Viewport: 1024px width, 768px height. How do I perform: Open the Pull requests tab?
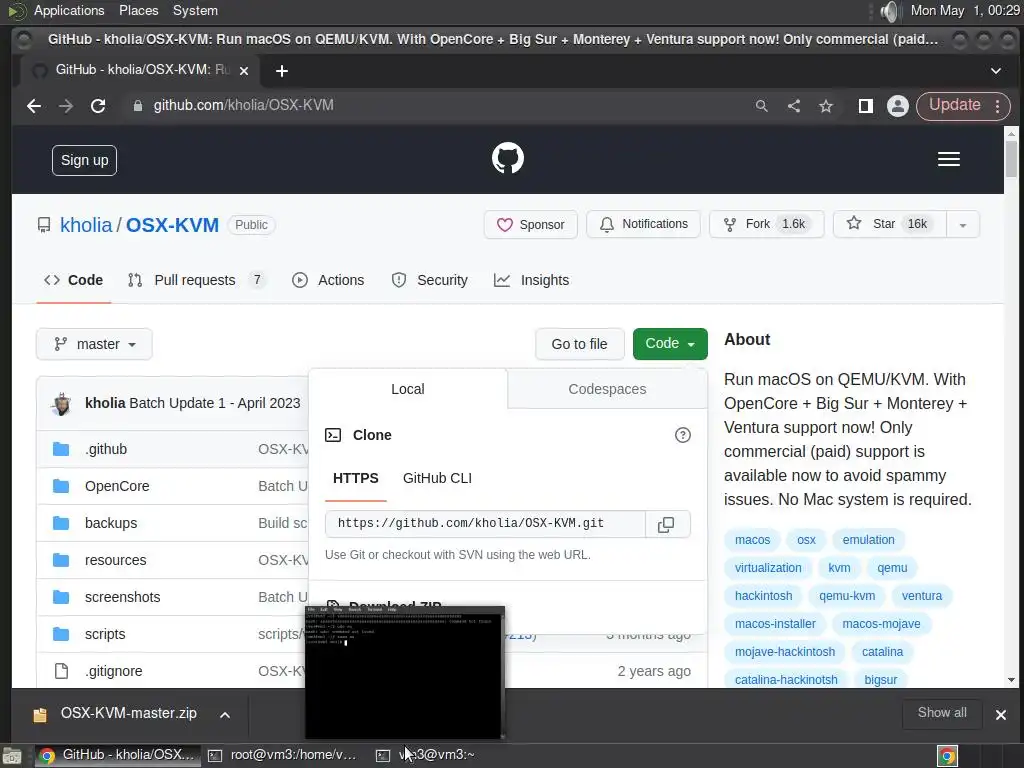coord(196,280)
